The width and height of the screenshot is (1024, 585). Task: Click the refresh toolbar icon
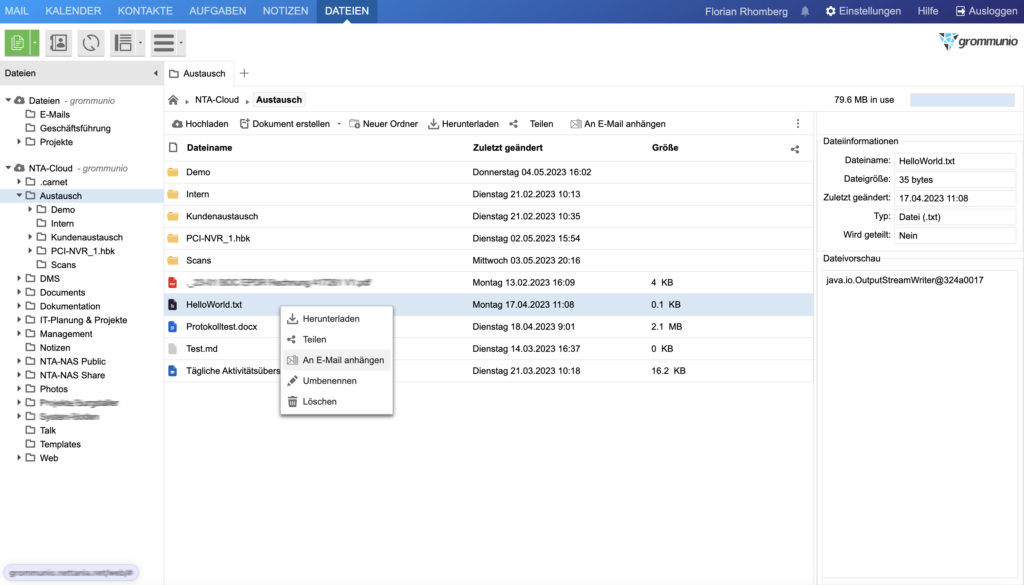pos(91,43)
